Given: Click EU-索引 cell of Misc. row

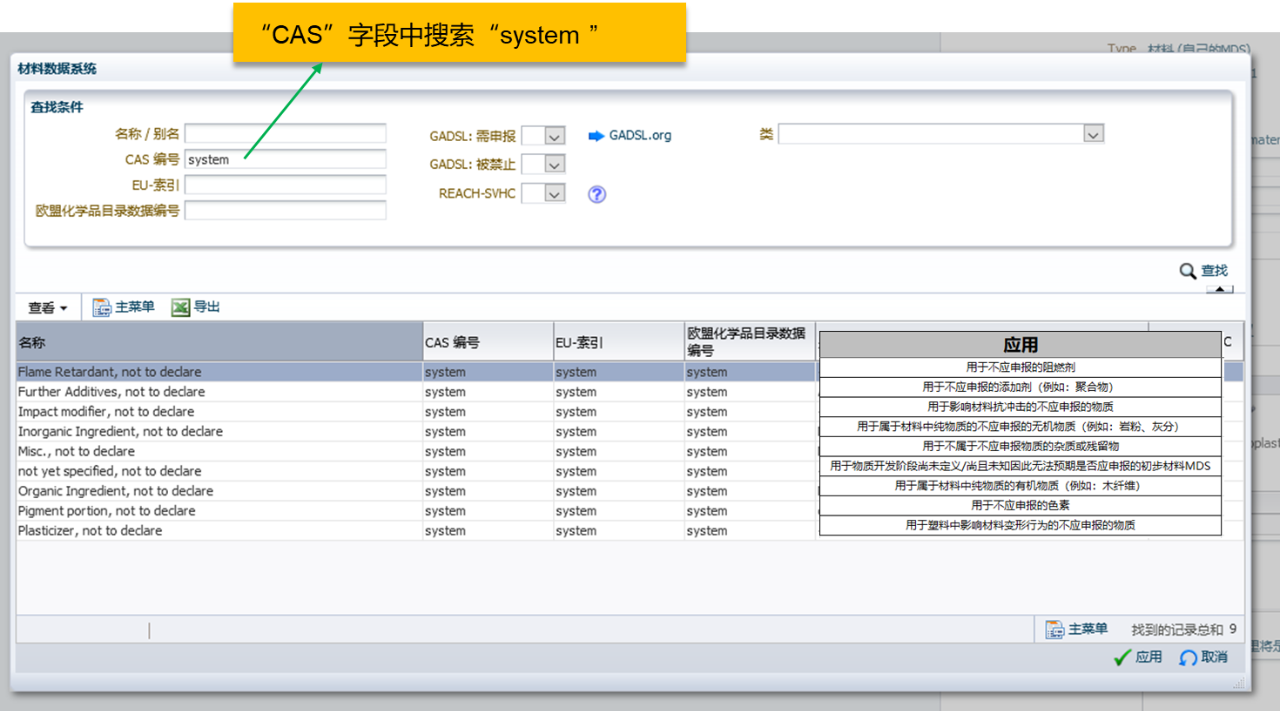Looking at the screenshot, I should tap(619, 451).
